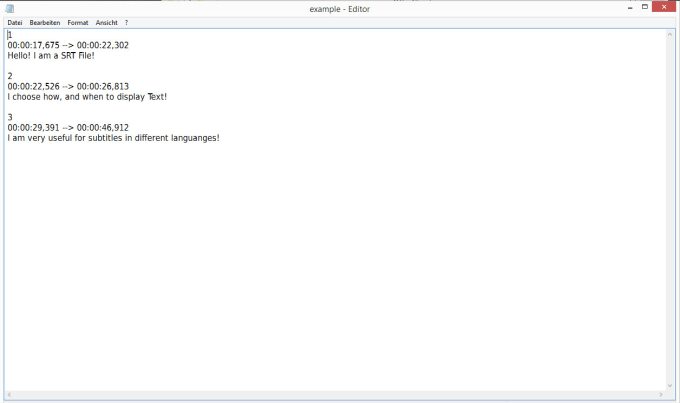Click the "example - Editor" window title
The image size is (680, 403).
[x=340, y=8]
